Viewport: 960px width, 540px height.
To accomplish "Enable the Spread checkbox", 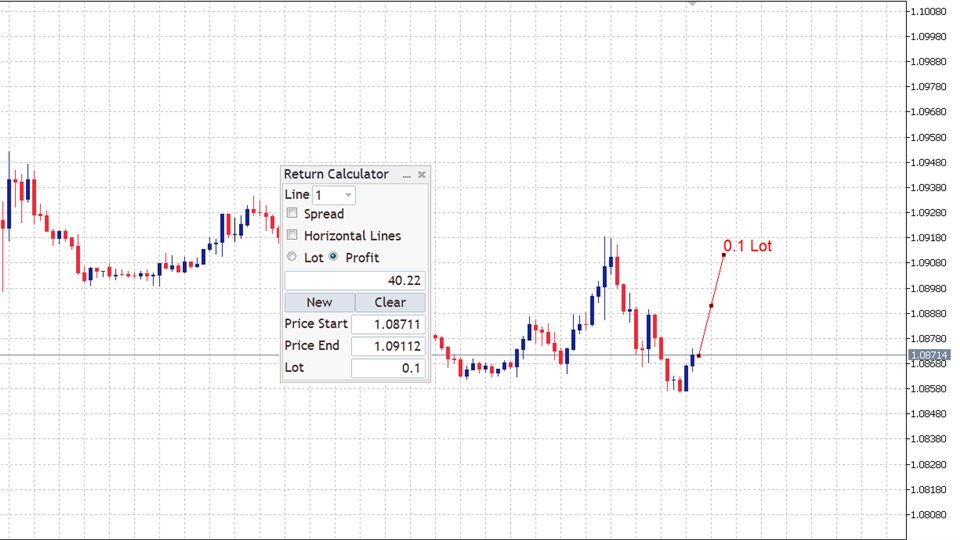I will 292,213.
